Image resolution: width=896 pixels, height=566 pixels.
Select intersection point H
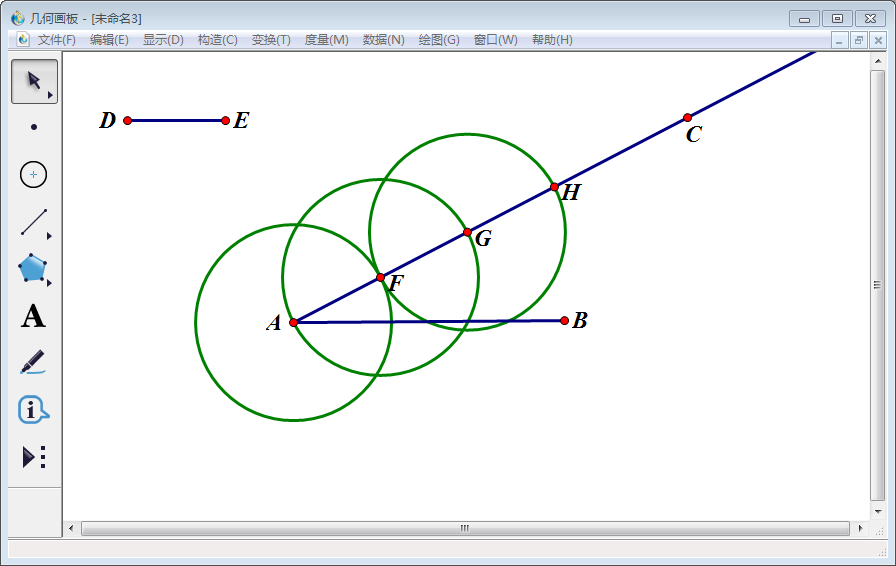554,187
